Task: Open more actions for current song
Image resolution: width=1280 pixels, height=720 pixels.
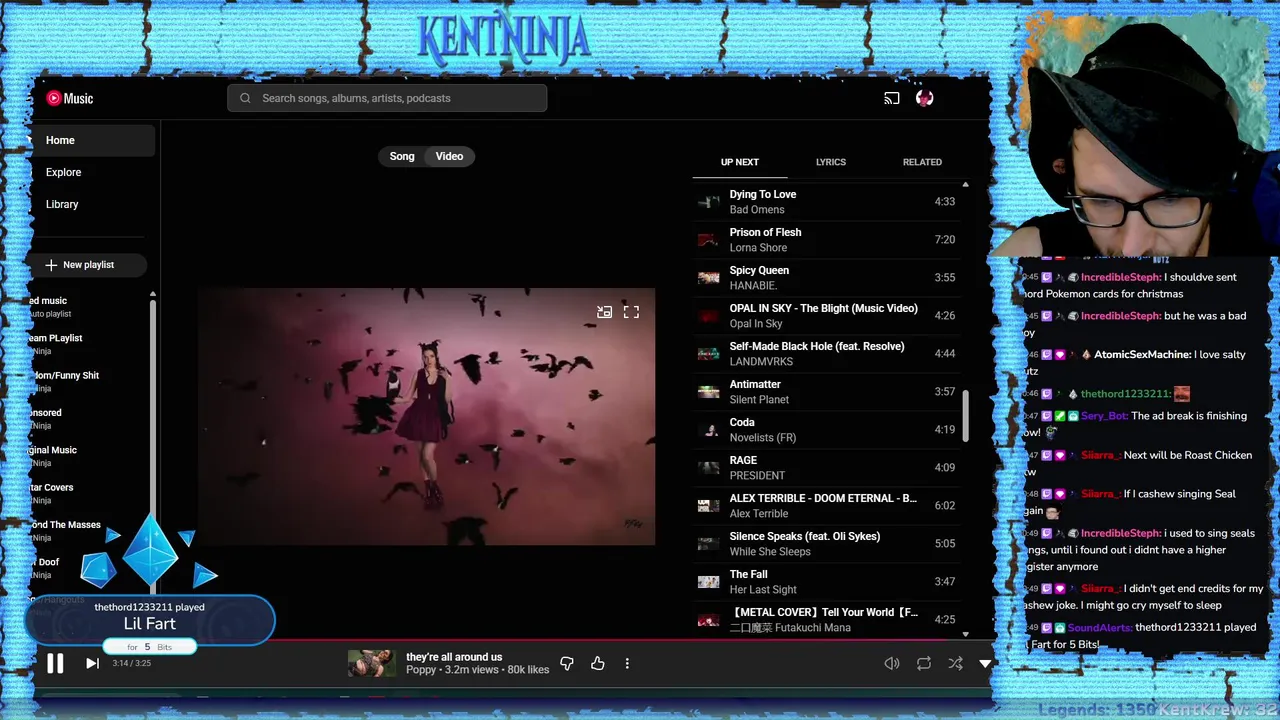Action: [x=627, y=663]
